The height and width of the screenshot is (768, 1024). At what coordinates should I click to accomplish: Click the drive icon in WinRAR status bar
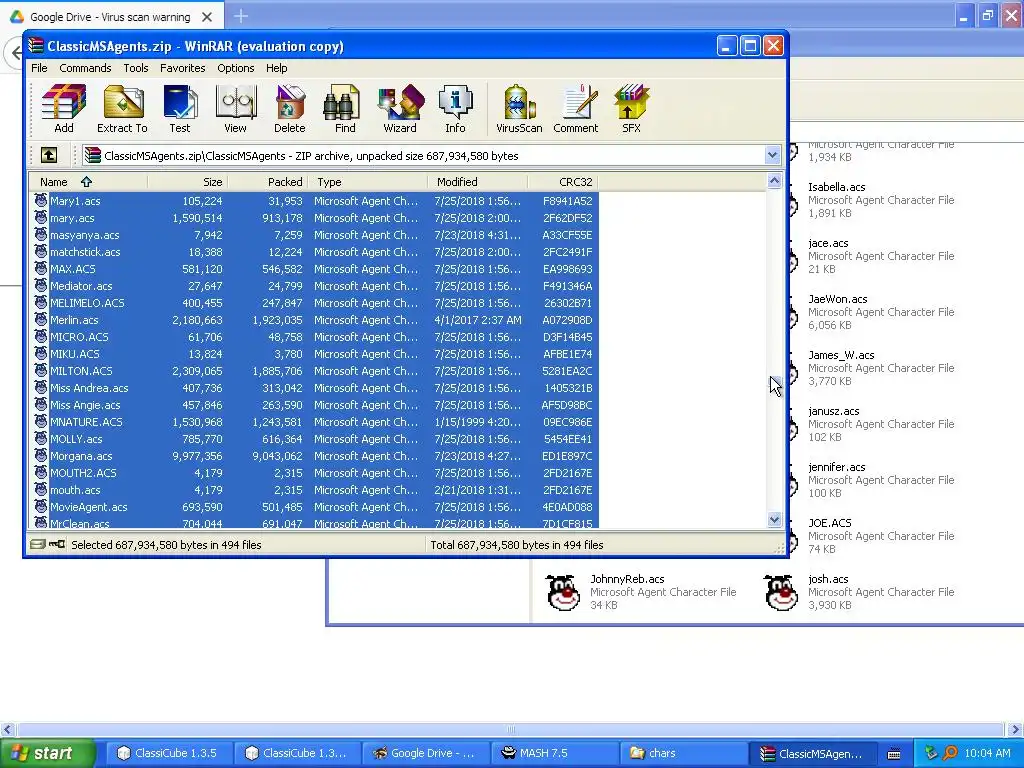(38, 544)
